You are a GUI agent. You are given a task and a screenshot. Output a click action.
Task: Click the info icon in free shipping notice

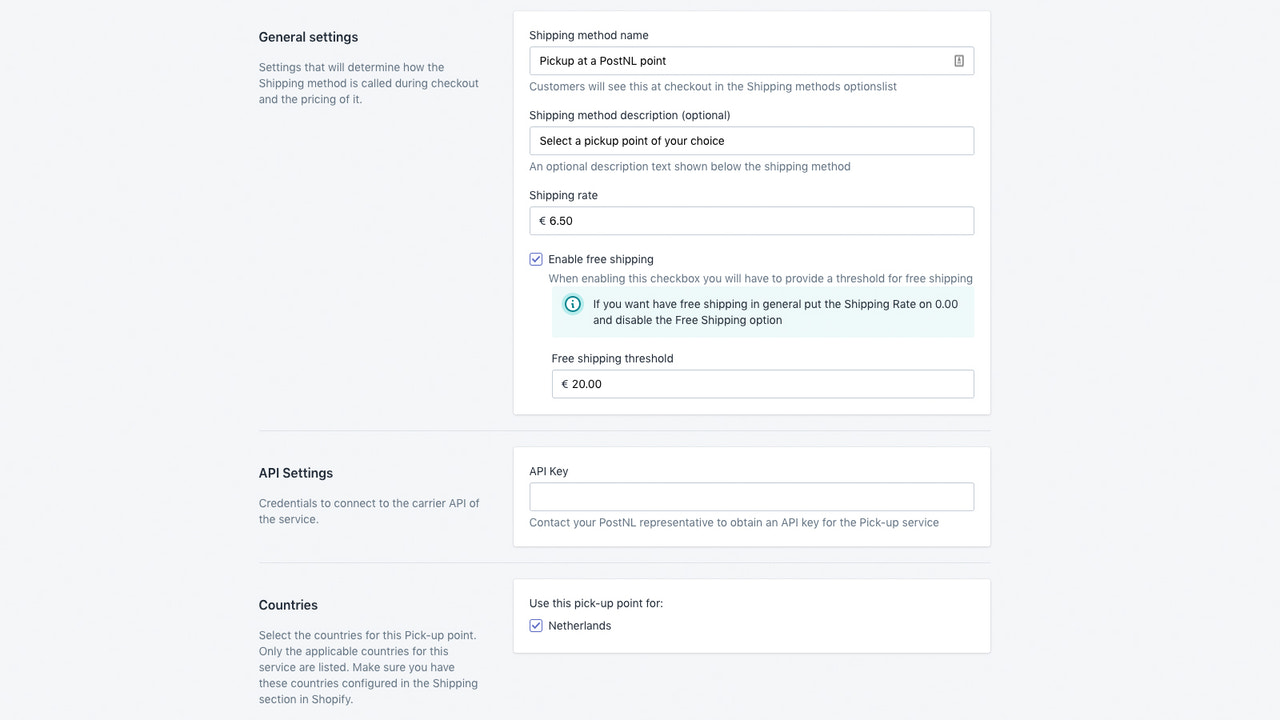coord(573,304)
